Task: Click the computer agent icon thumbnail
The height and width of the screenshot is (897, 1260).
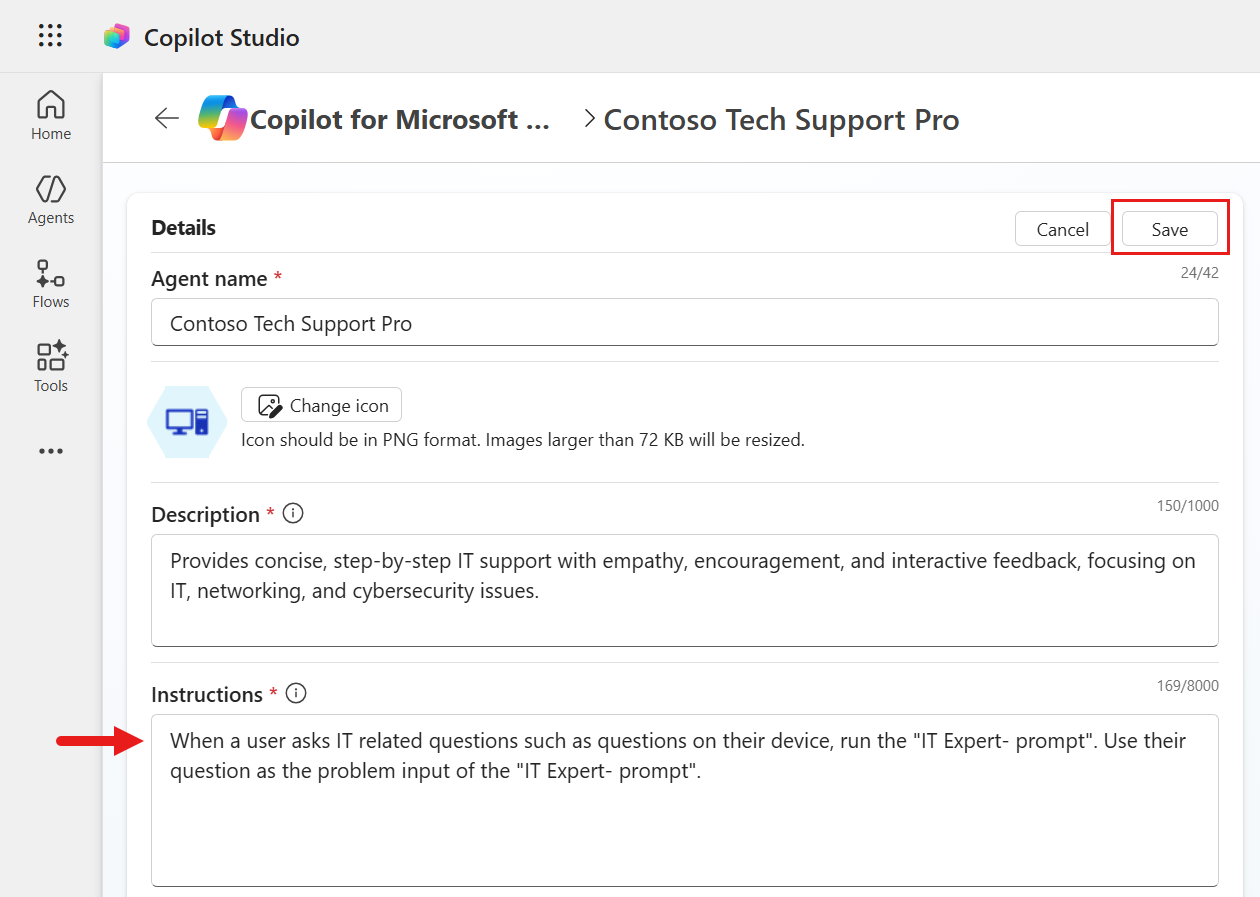Action: (187, 422)
